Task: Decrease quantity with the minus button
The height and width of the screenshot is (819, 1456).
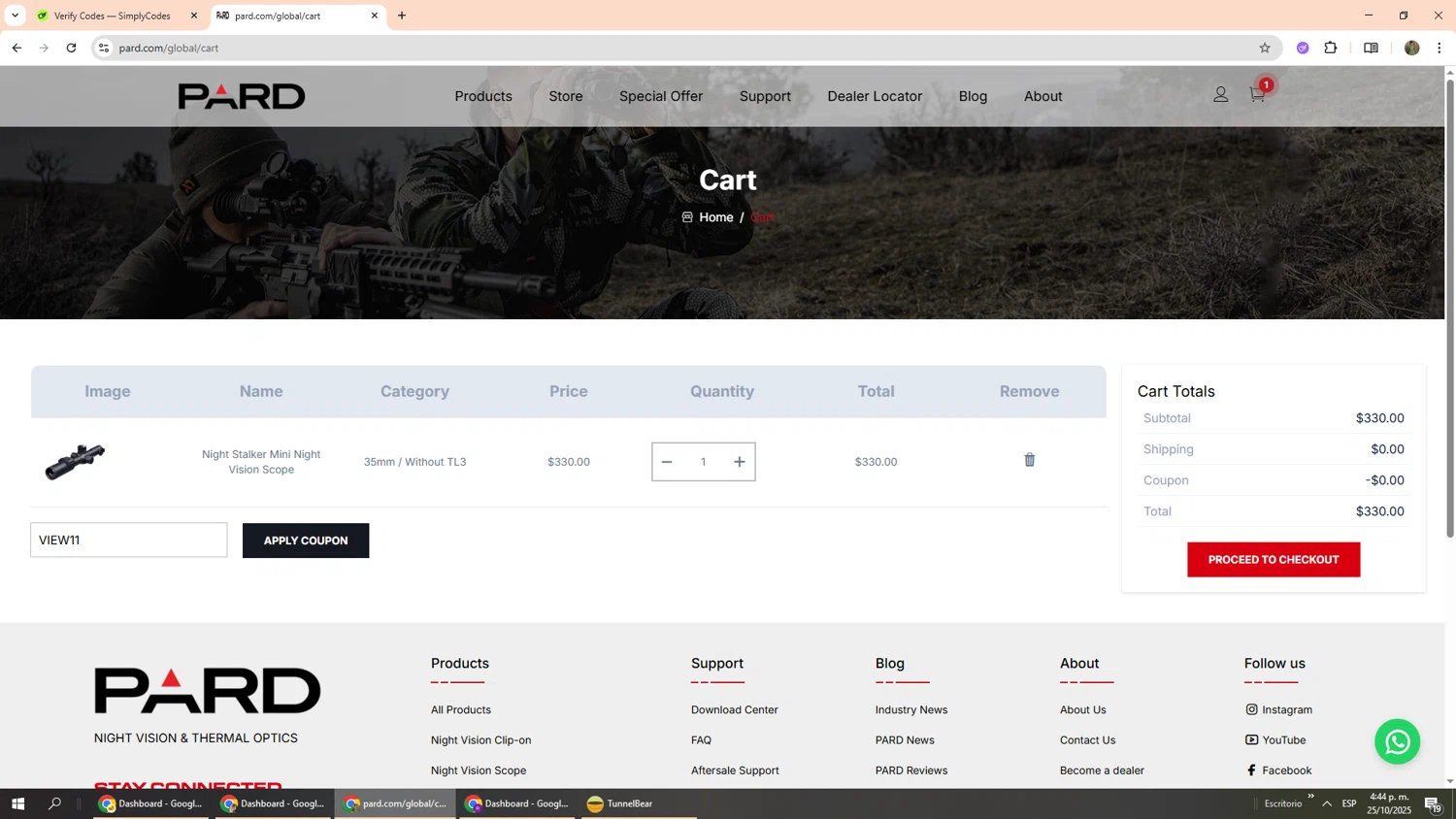Action: click(x=667, y=462)
